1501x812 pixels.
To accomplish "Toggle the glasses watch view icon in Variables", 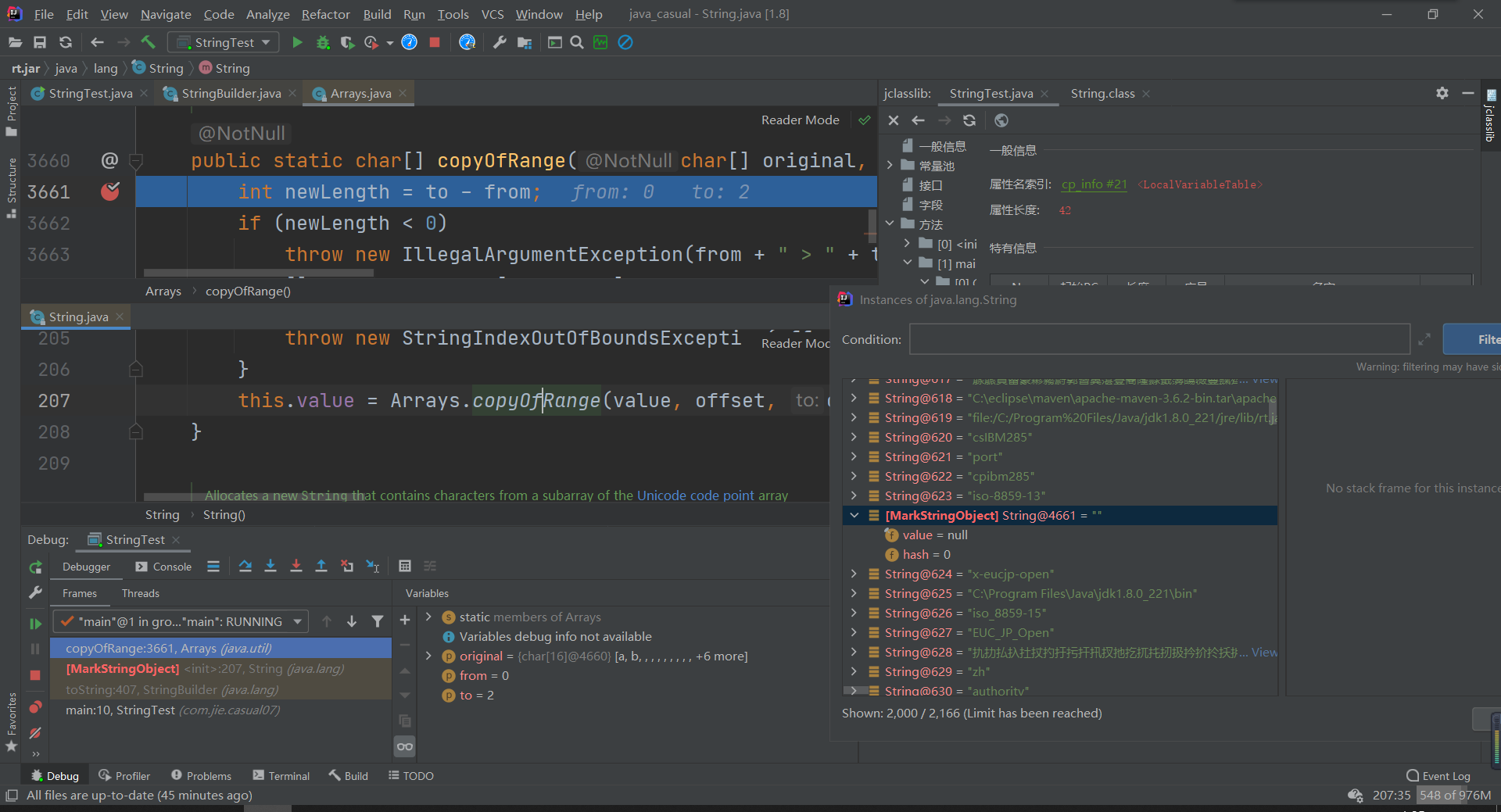I will (405, 746).
